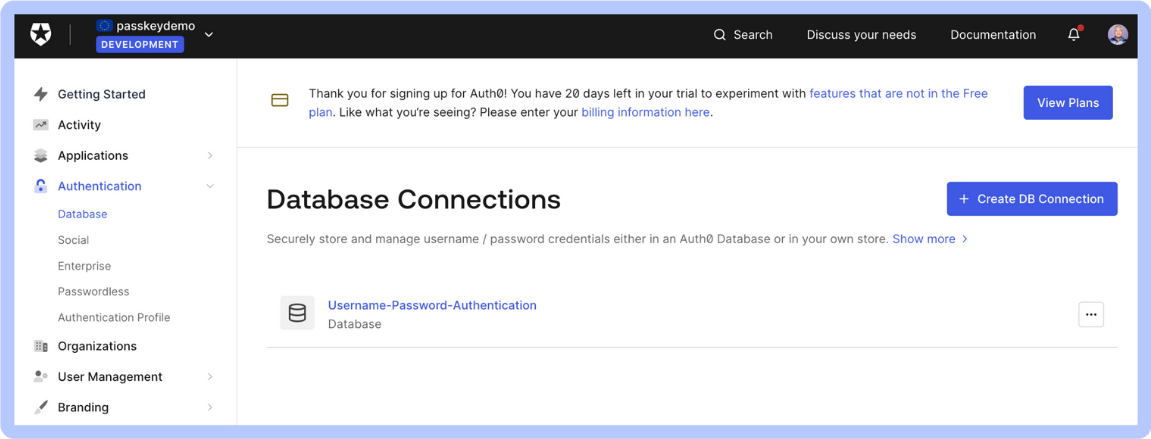Expand the Applications menu chevron
The width and height of the screenshot is (1151, 439).
[x=210, y=156]
